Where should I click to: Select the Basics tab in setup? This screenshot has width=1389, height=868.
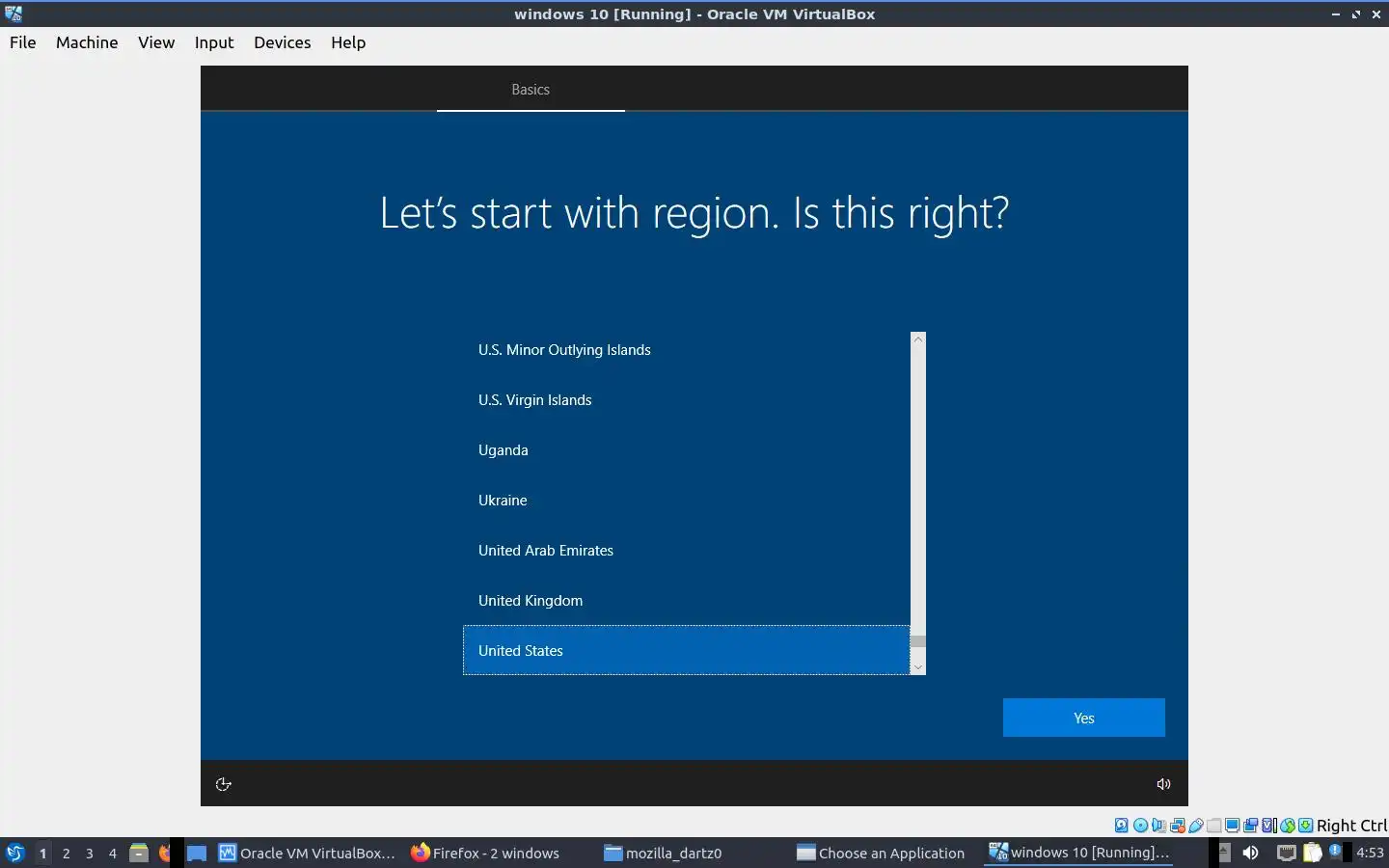(x=531, y=90)
